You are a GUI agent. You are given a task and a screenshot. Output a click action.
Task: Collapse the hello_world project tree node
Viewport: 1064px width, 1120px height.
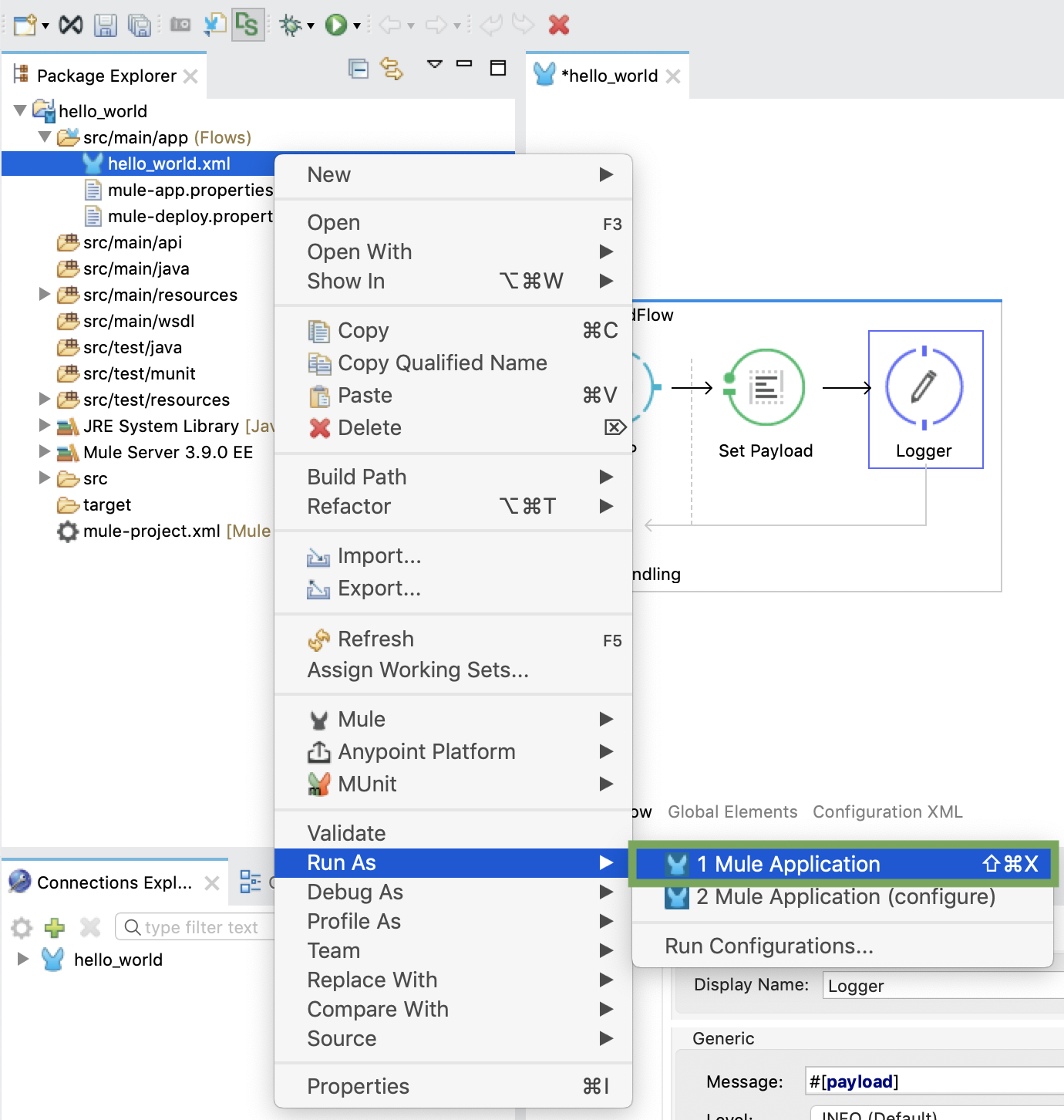(x=21, y=110)
